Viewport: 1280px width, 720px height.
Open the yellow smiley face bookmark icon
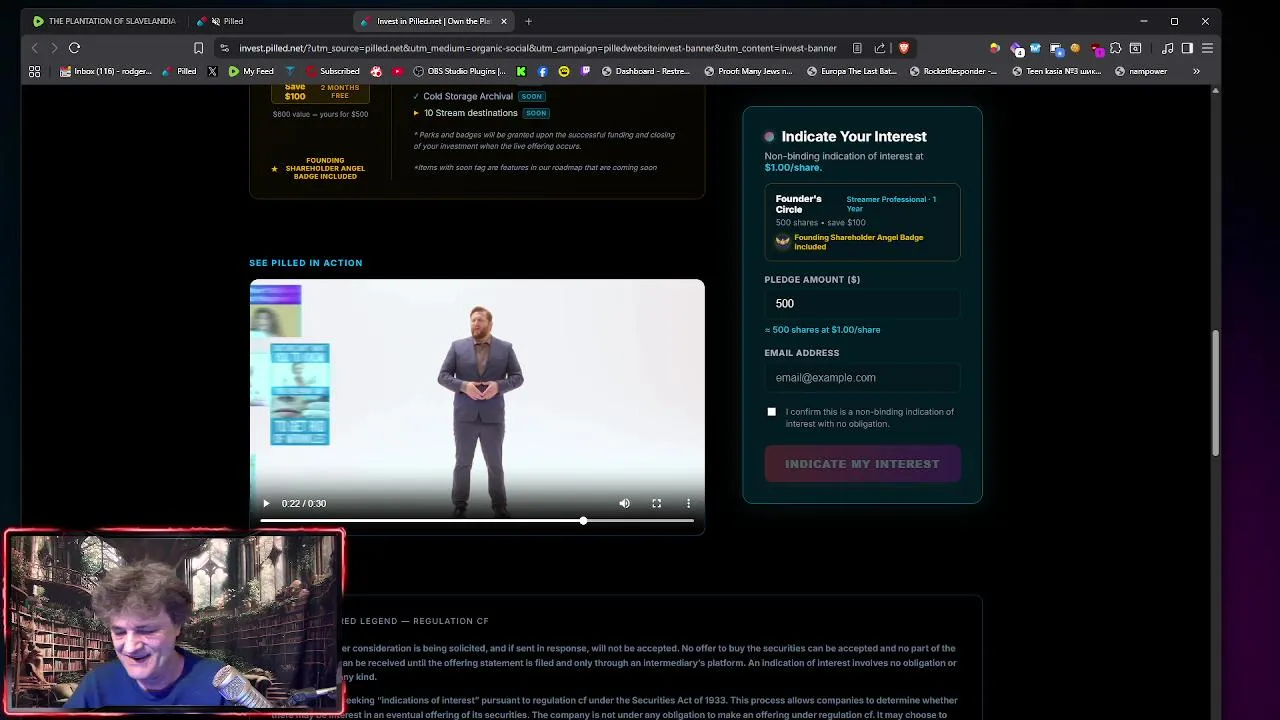coord(564,71)
